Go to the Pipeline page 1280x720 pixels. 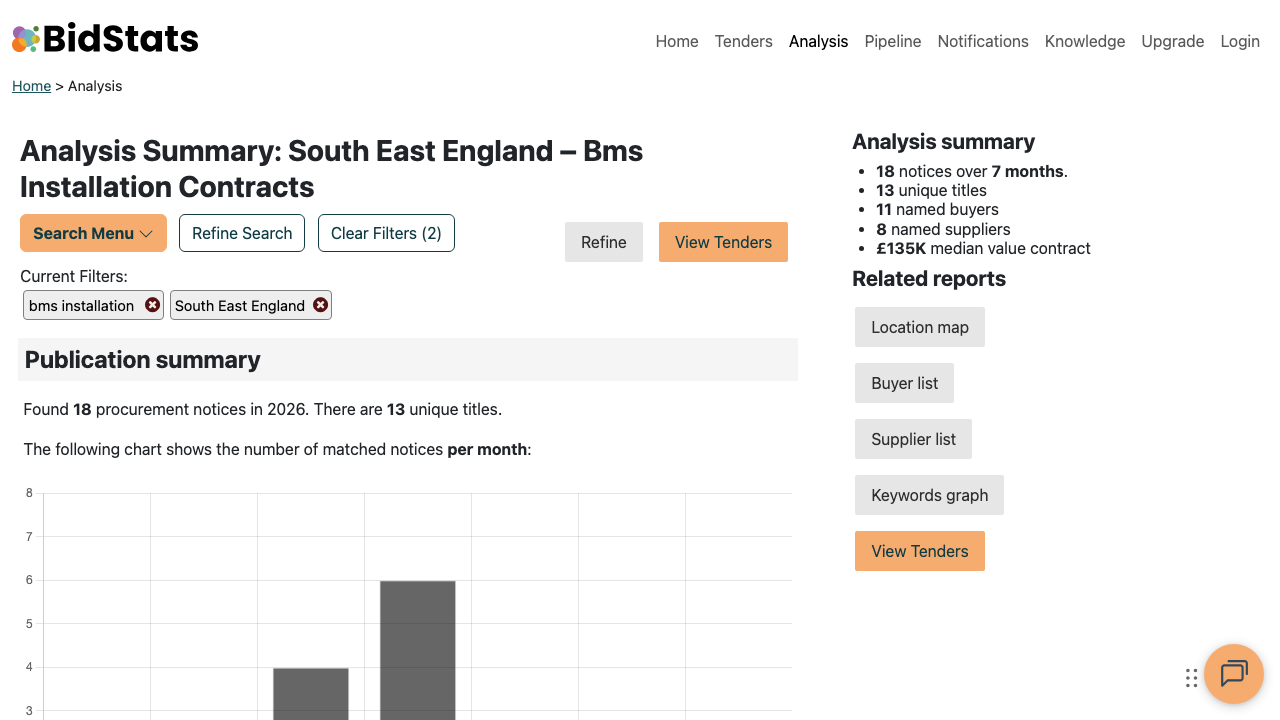892,41
